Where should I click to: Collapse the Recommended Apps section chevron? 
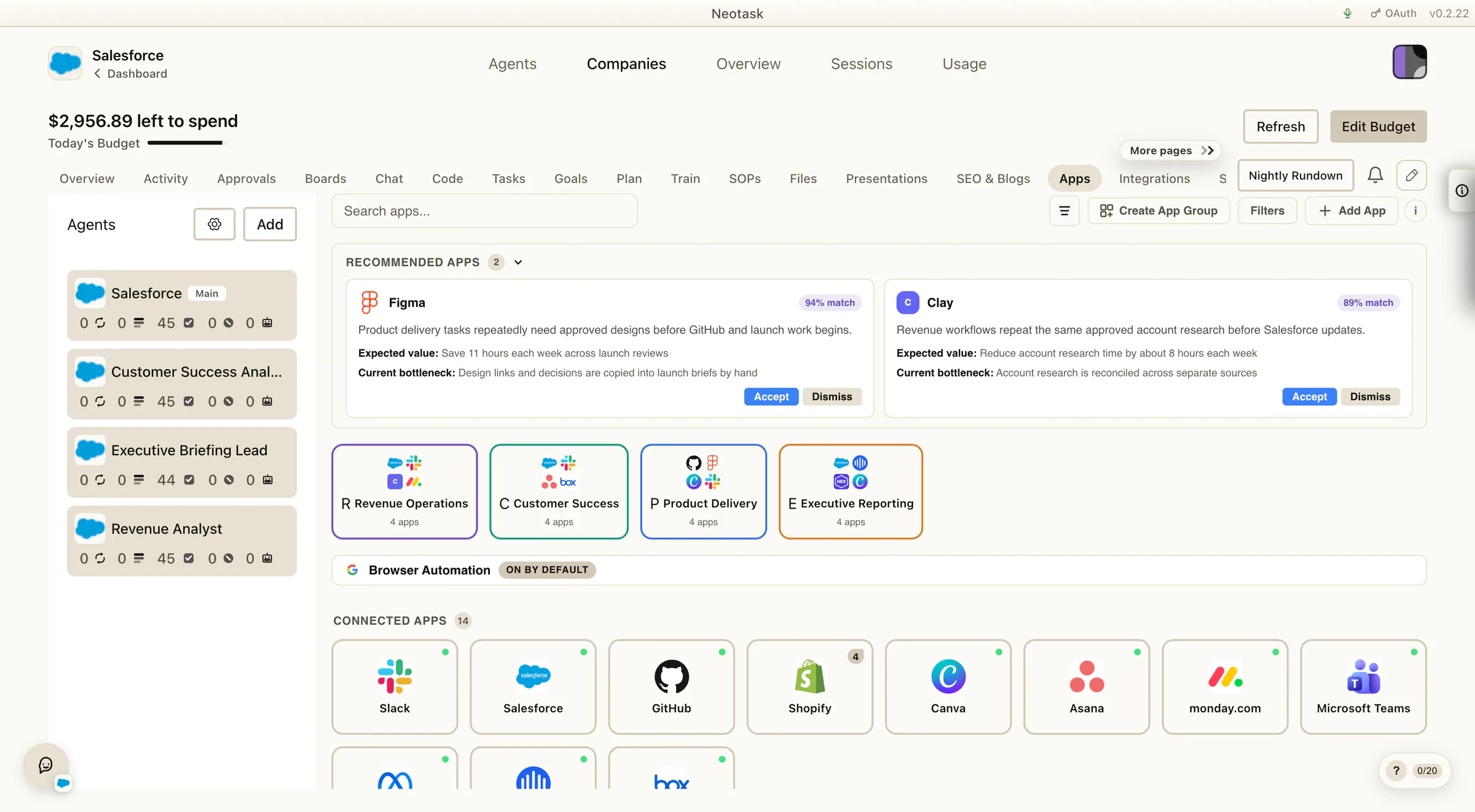click(518, 262)
